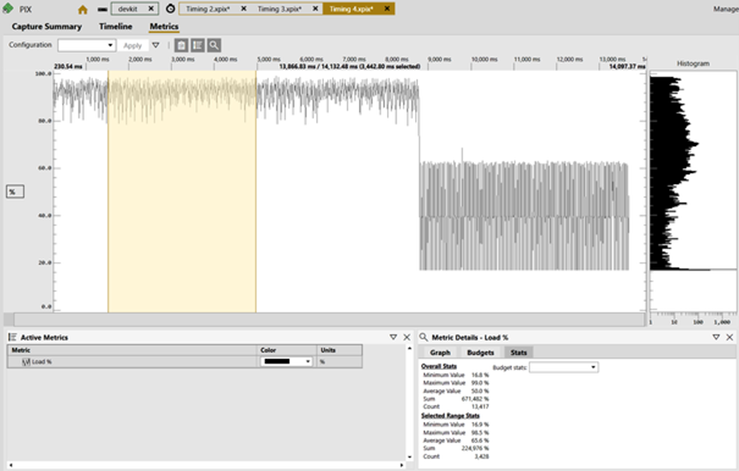Open the Budget stats dropdown
The width and height of the screenshot is (739, 471).
pyautogui.click(x=564, y=367)
